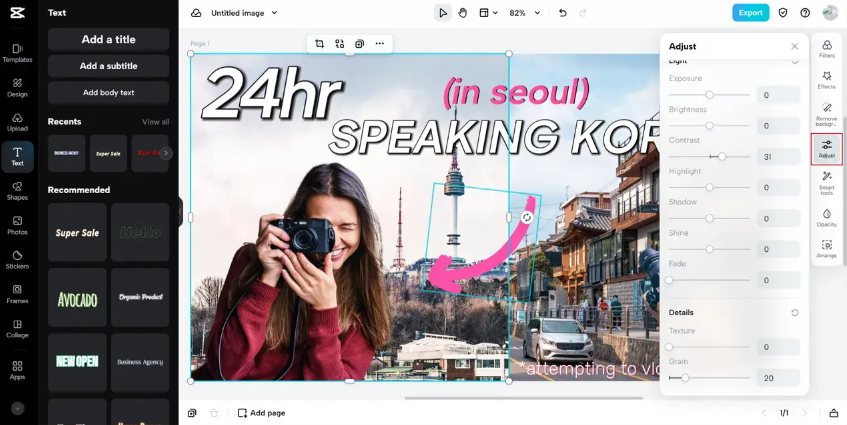
Task: Show more recent text styles arrow
Action: [x=166, y=153]
